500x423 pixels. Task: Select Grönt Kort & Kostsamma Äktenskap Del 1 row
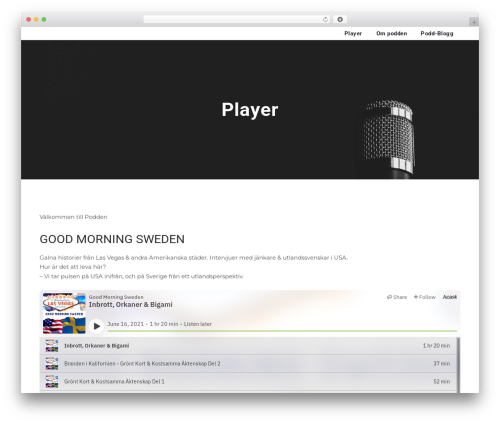(248, 382)
